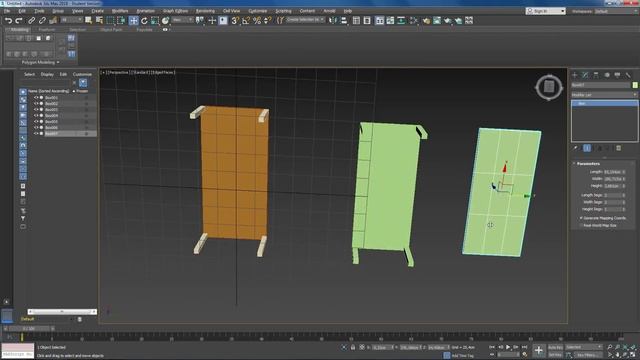The height and width of the screenshot is (360, 640).
Task: Activate the Unlink Selection tool
Action: (42, 20)
